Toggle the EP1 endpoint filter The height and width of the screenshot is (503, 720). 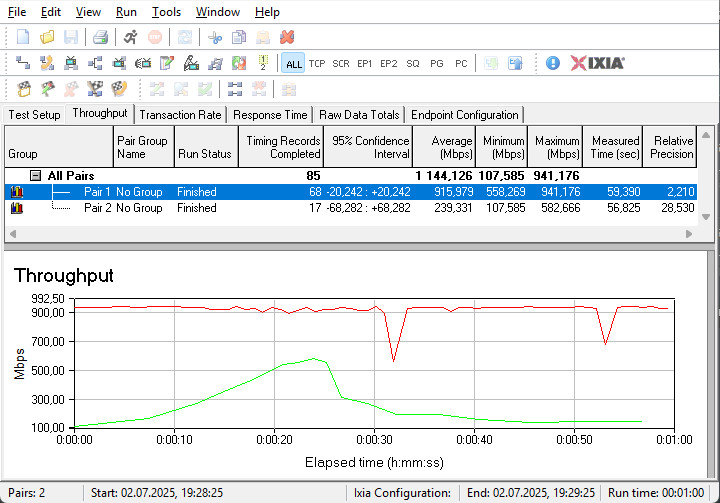365,63
